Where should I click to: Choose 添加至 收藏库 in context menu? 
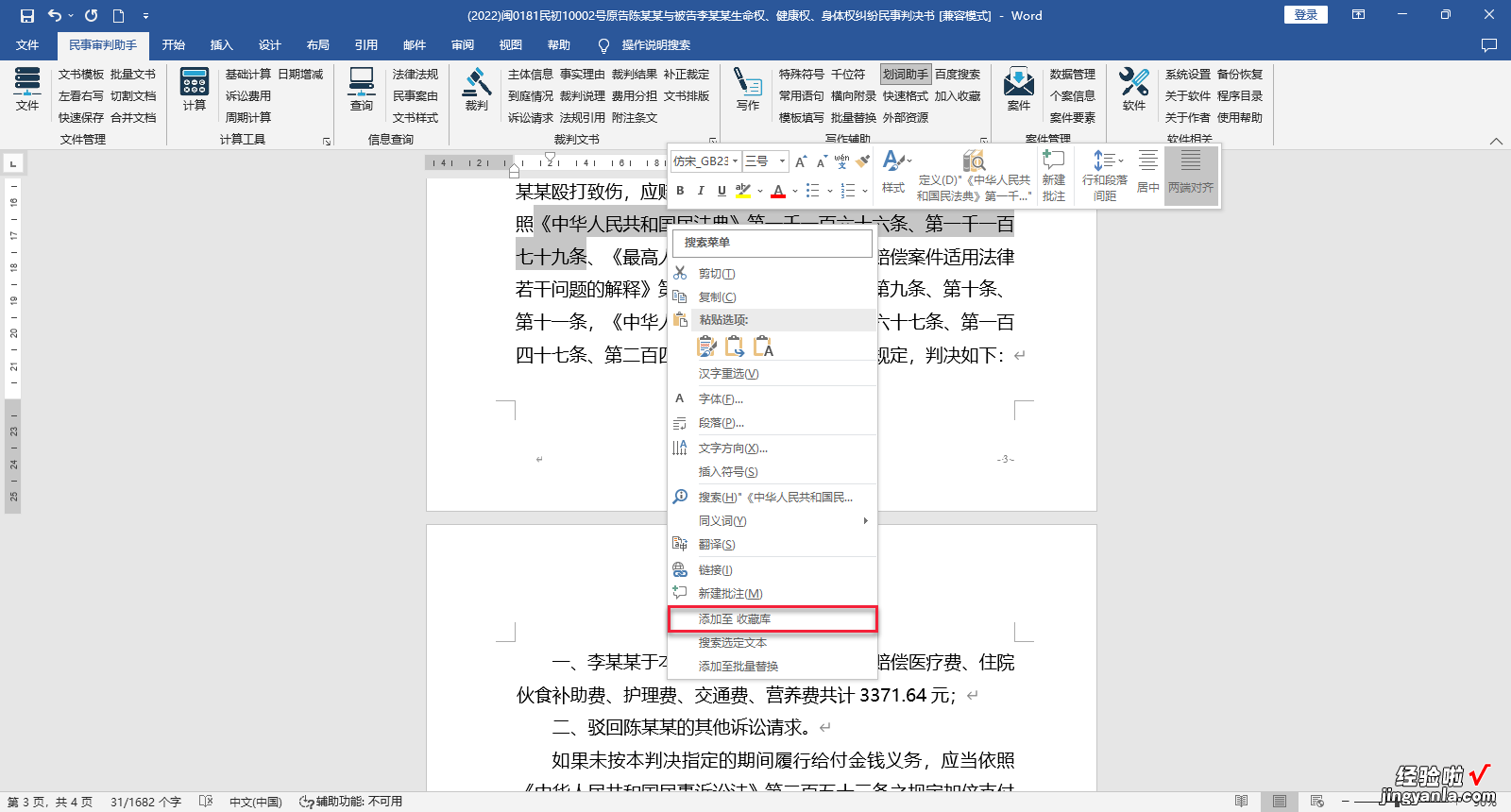pos(772,619)
